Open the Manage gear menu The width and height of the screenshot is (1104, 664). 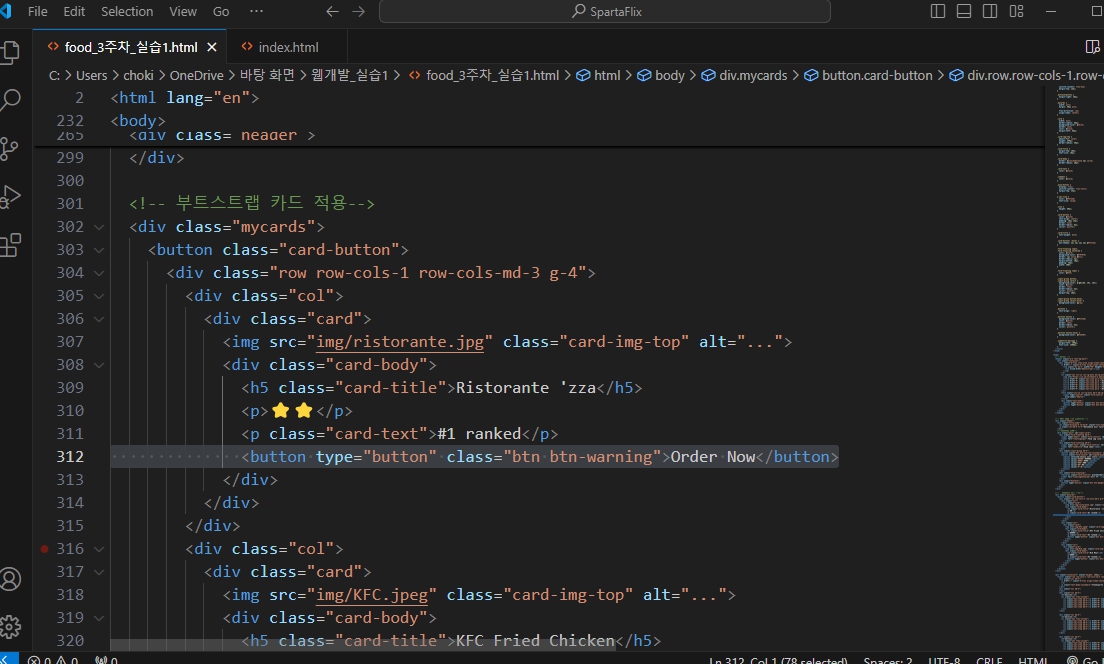[10, 627]
